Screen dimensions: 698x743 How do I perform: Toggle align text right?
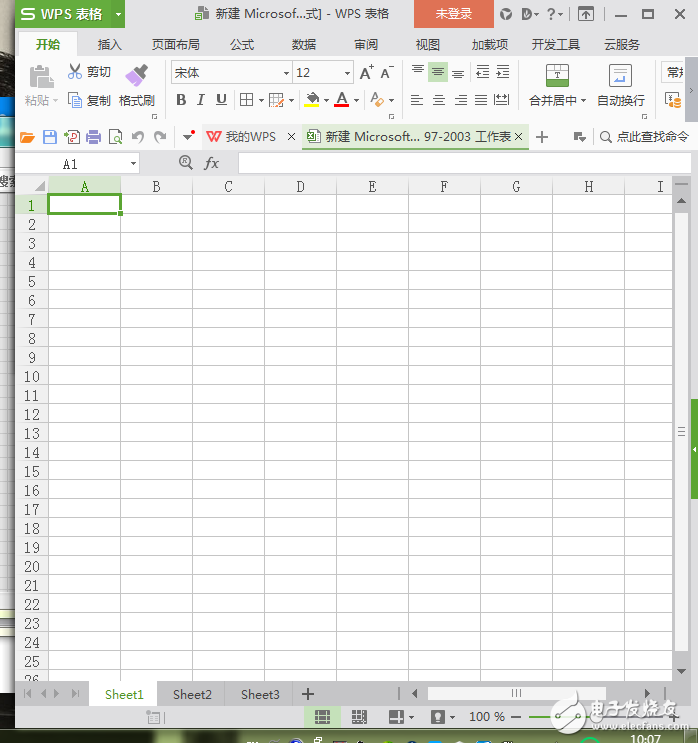[461, 100]
